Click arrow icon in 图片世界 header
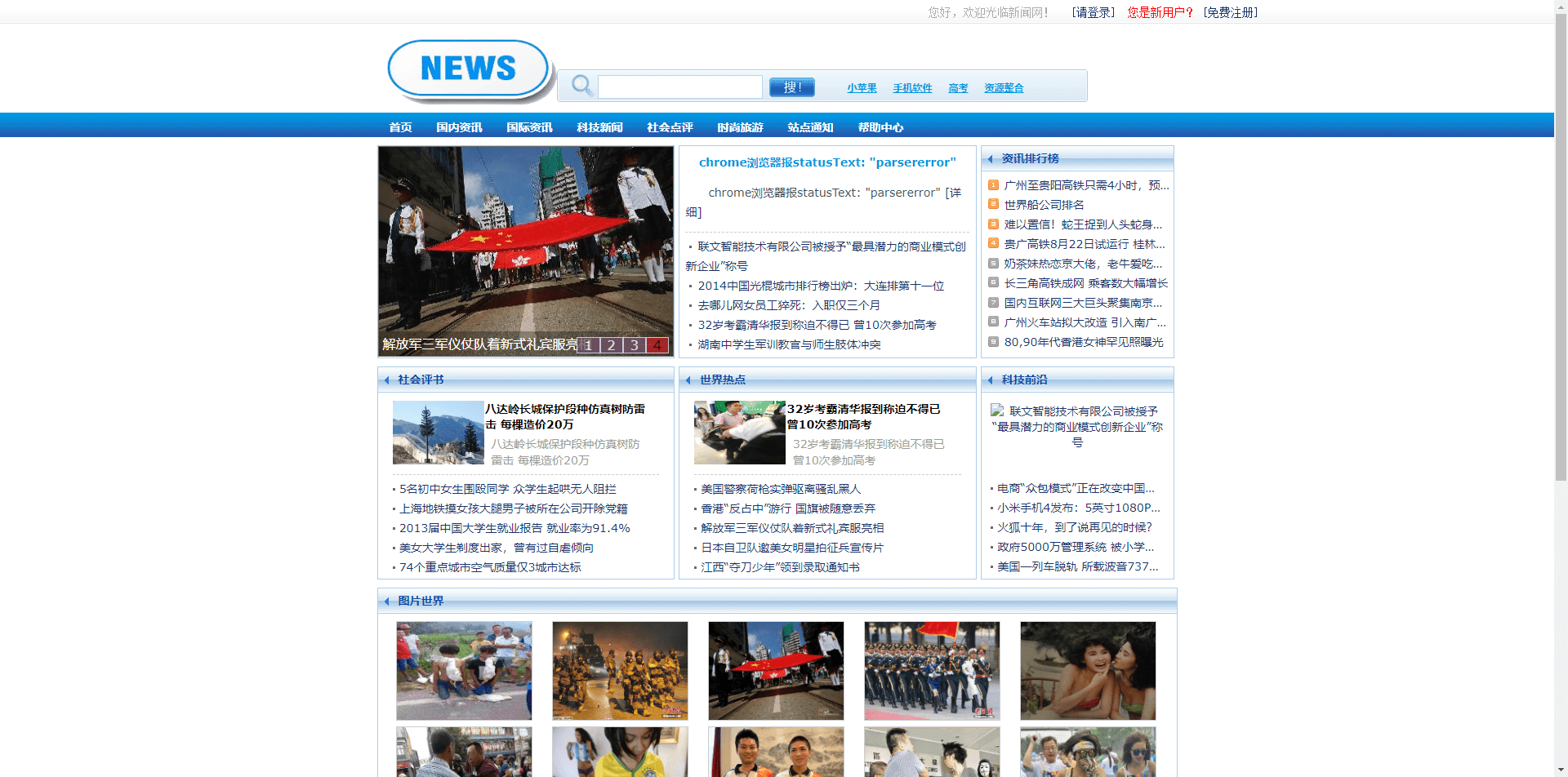The height and width of the screenshot is (777, 1568). tap(386, 602)
